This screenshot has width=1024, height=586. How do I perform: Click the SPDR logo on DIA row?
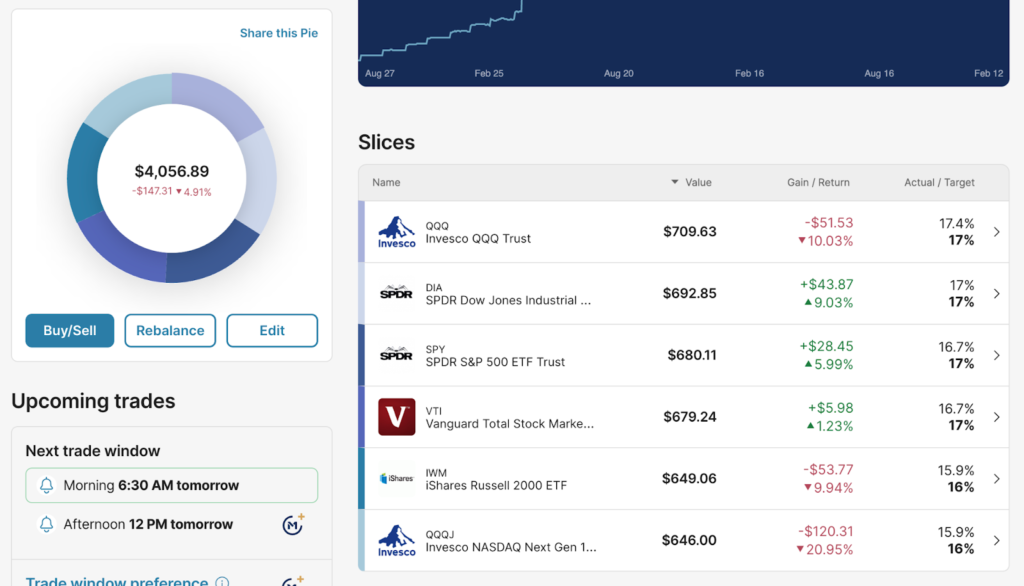pyautogui.click(x=397, y=293)
